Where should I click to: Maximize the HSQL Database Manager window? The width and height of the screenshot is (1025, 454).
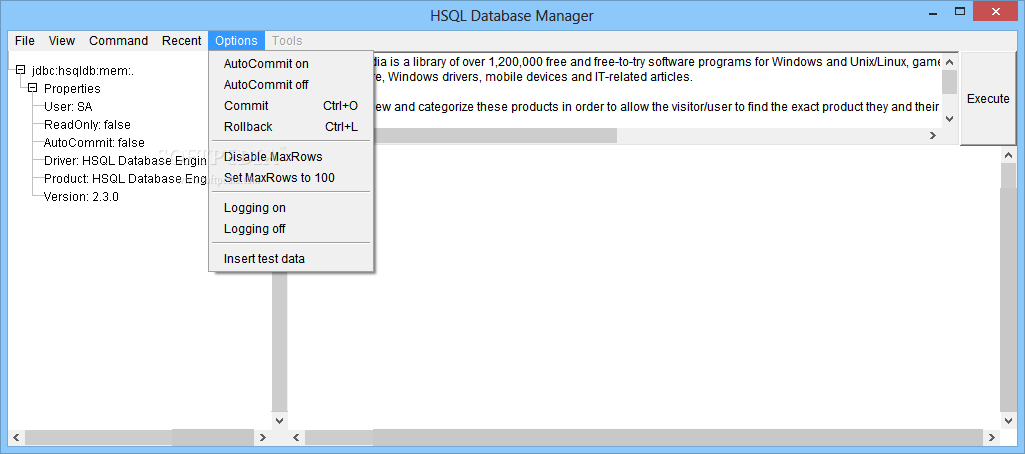pos(960,11)
